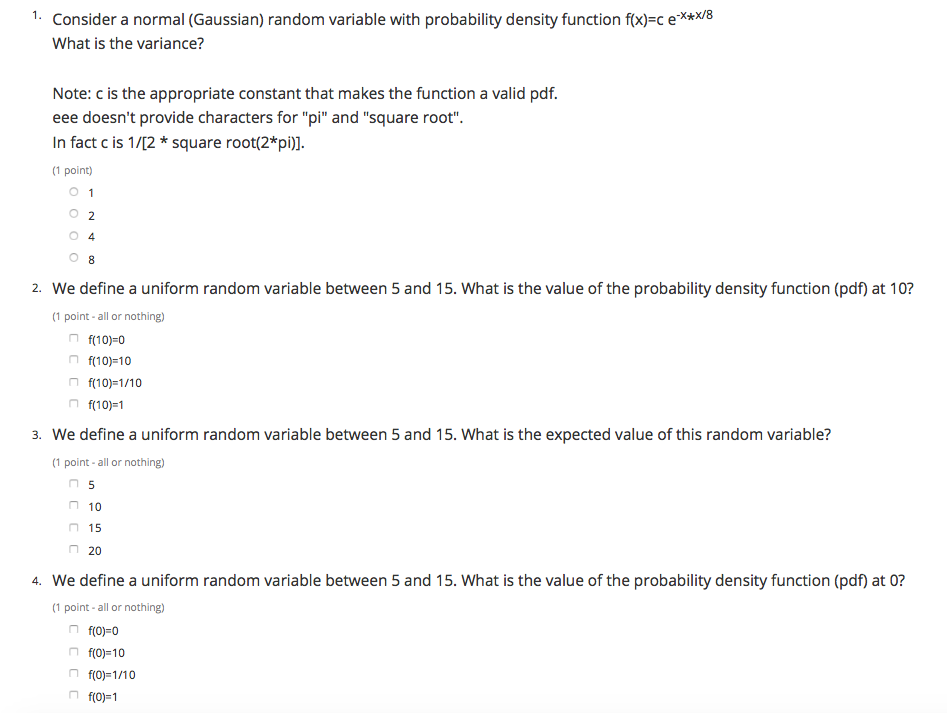
Task: Select the f(0)=1/10 checkbox
Action: 74,673
